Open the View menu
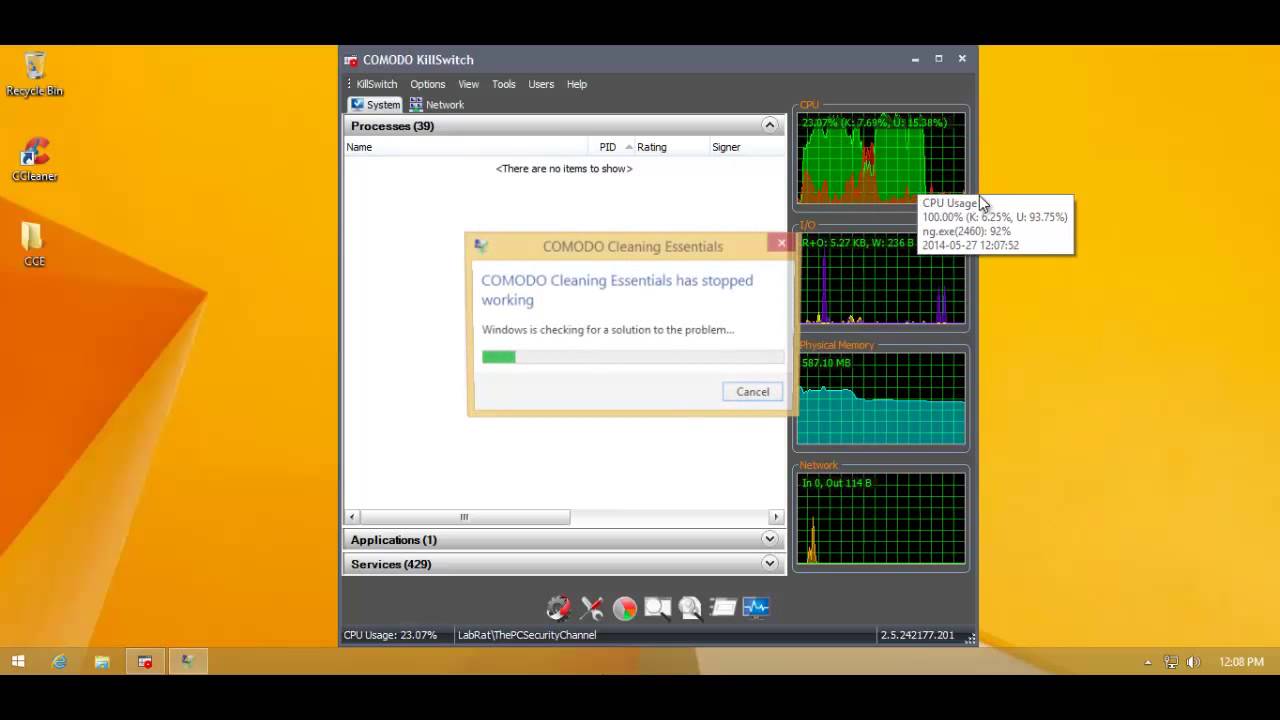 (468, 84)
